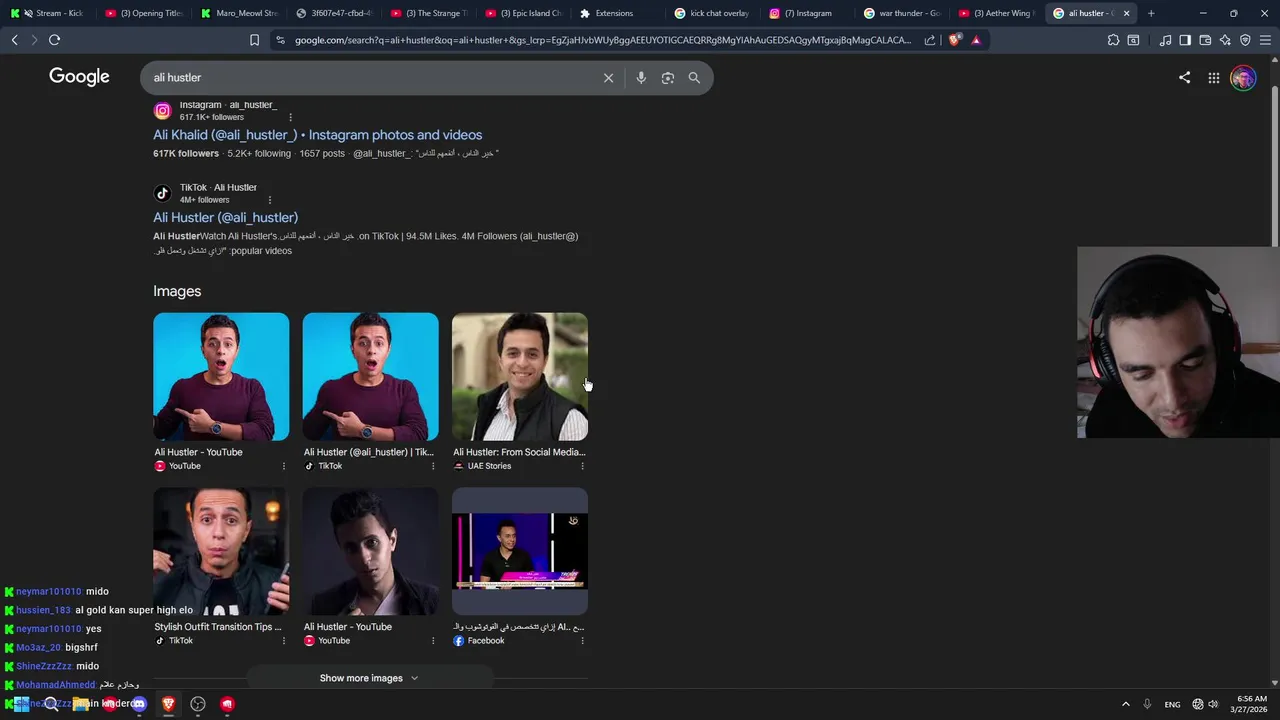Image resolution: width=1280 pixels, height=720 pixels.
Task: Open Brave VPN shield icon
Action: click(1245, 40)
